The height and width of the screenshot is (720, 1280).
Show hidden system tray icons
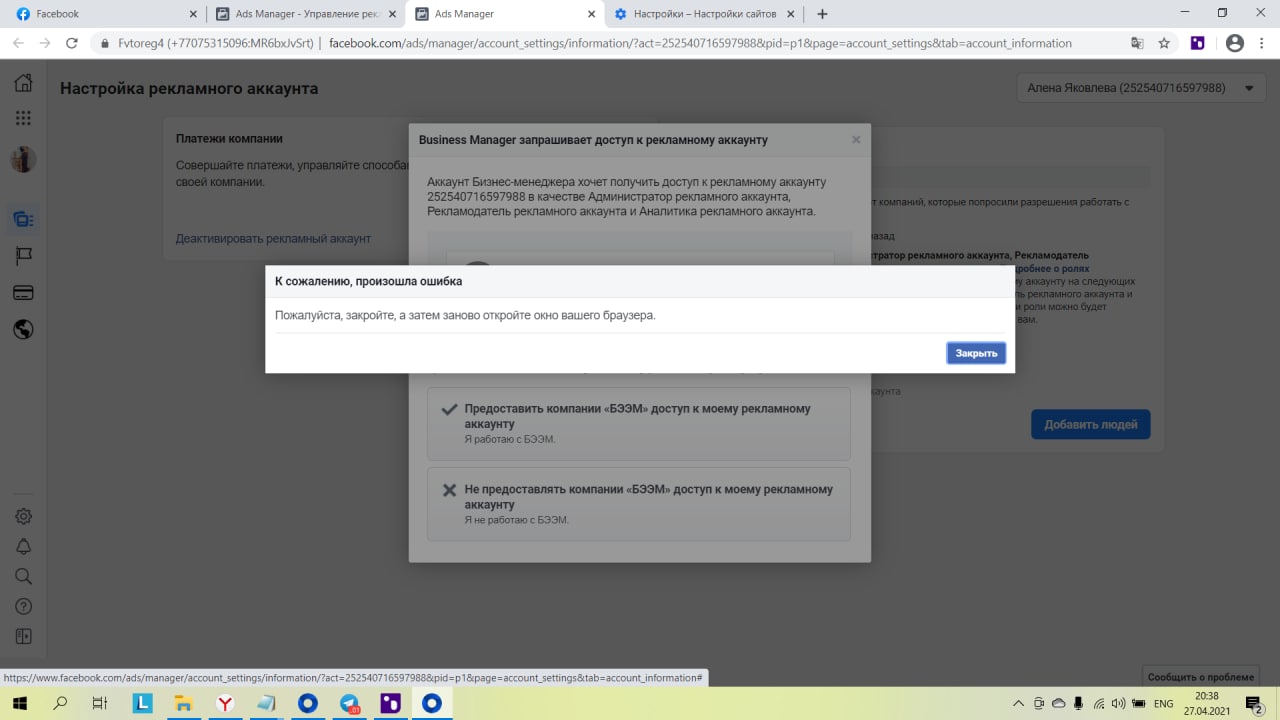(1019, 703)
